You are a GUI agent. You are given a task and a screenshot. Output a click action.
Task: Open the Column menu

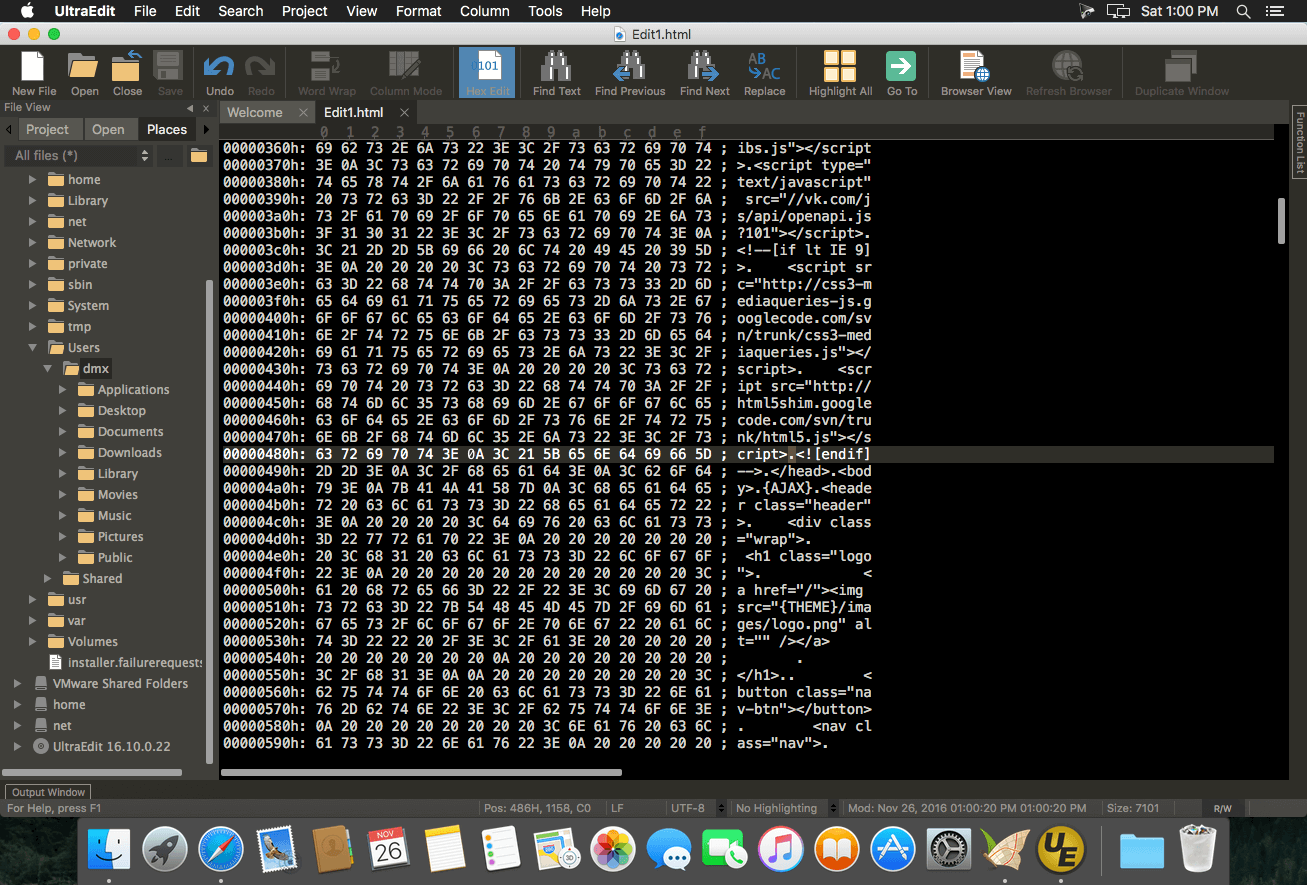484,11
